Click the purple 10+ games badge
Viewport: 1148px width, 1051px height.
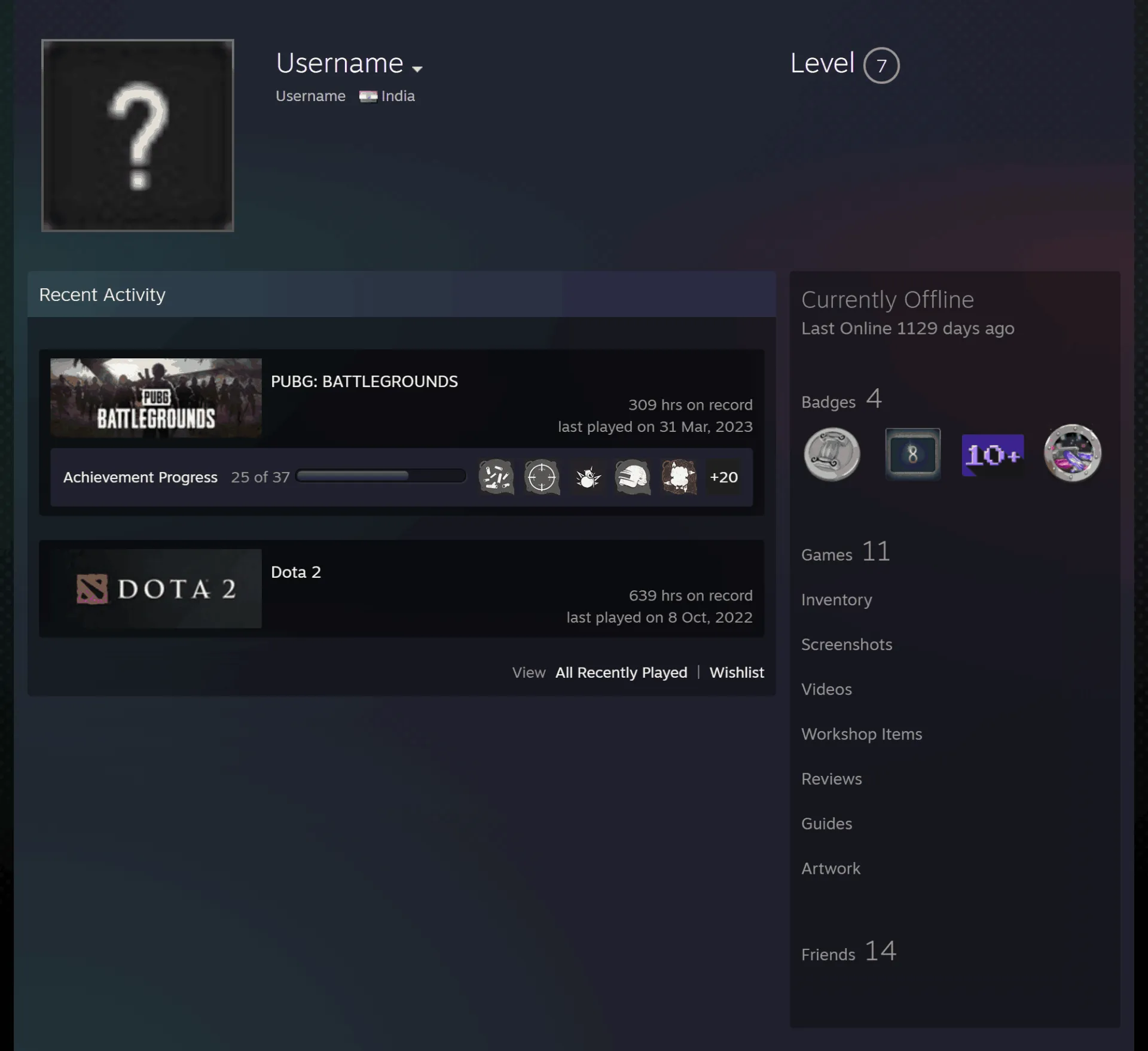[993, 455]
